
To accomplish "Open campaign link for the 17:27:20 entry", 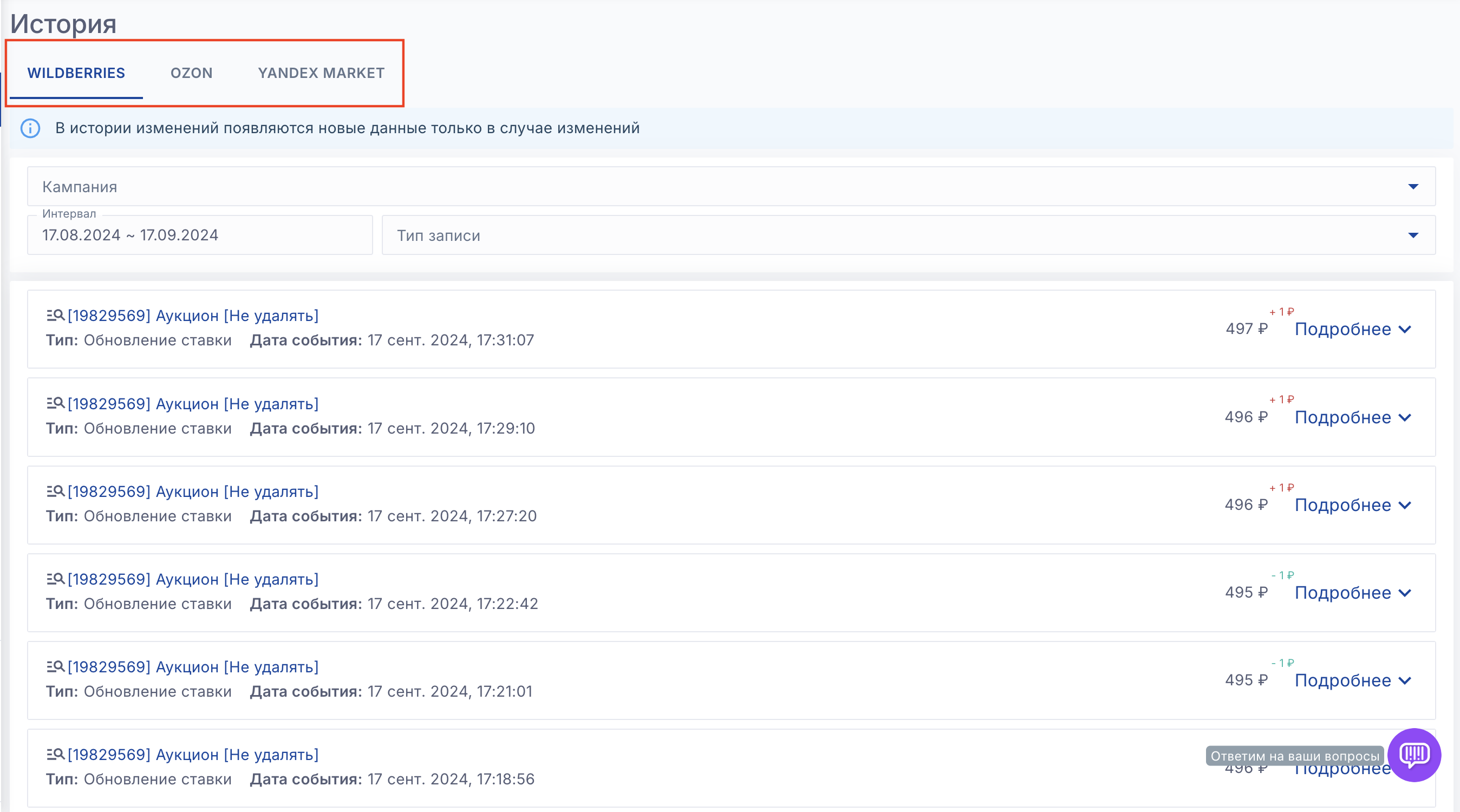I will [193, 492].
